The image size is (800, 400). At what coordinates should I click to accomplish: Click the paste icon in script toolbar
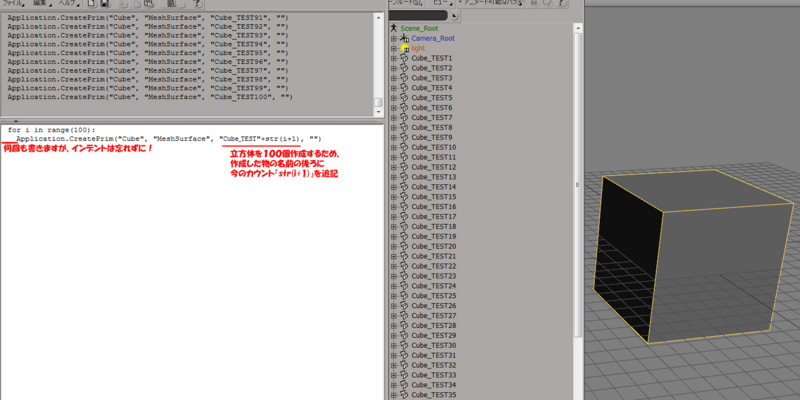click(x=148, y=4)
